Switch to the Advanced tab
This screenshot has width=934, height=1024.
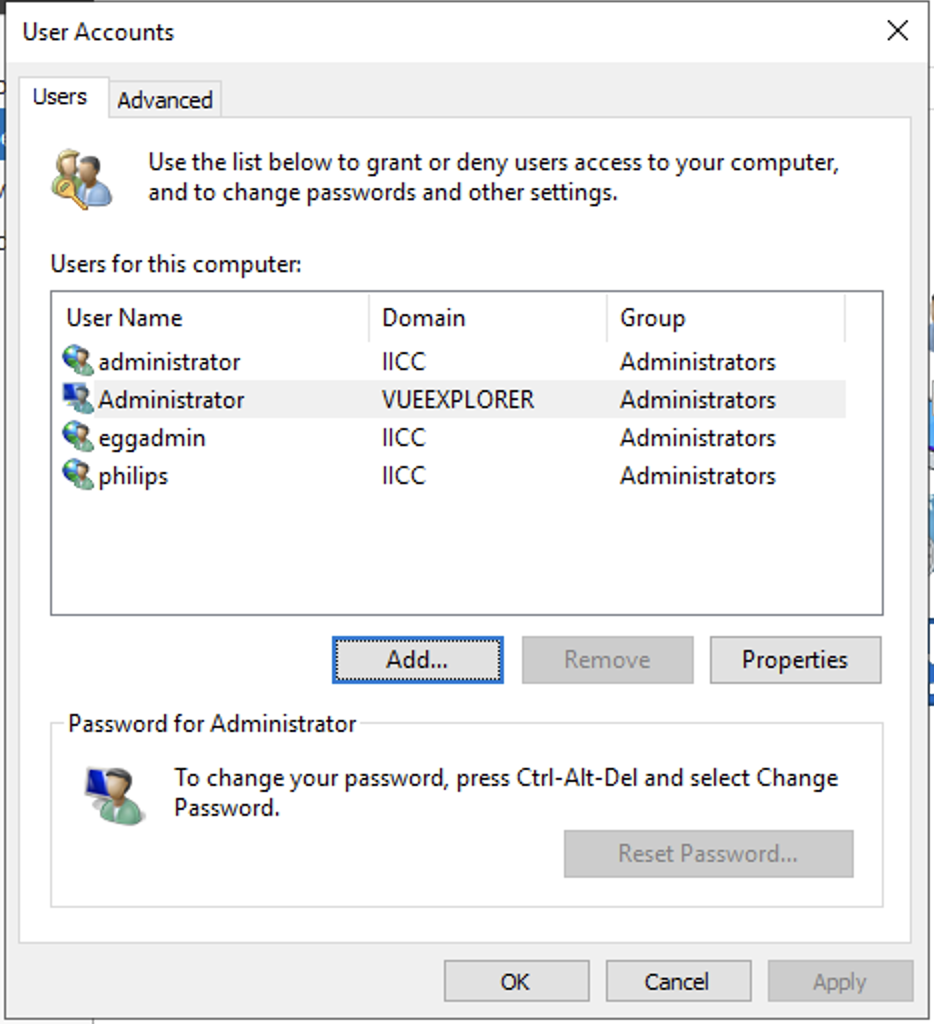tap(165, 100)
